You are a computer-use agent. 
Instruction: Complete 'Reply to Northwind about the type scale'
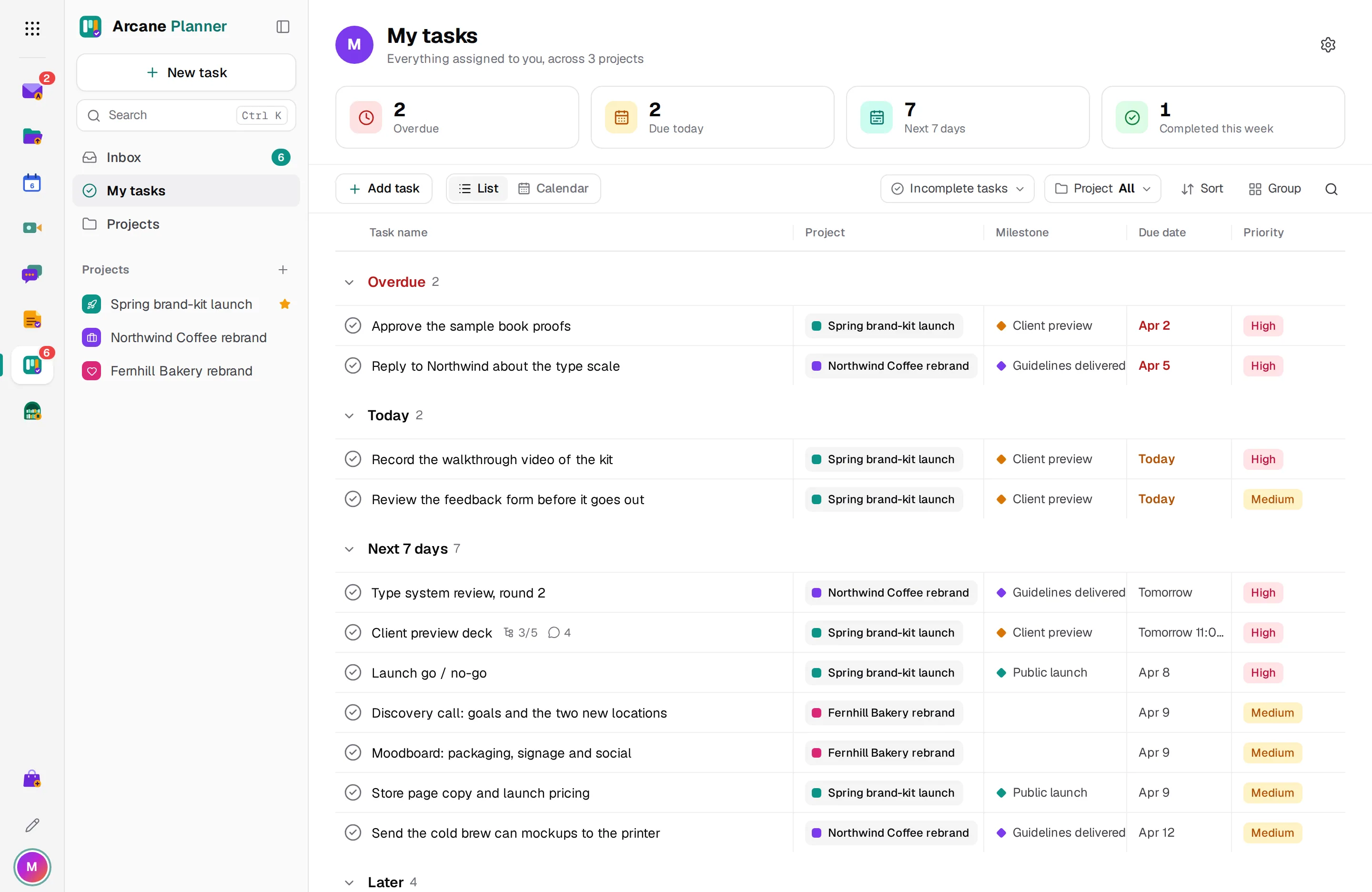pos(353,365)
